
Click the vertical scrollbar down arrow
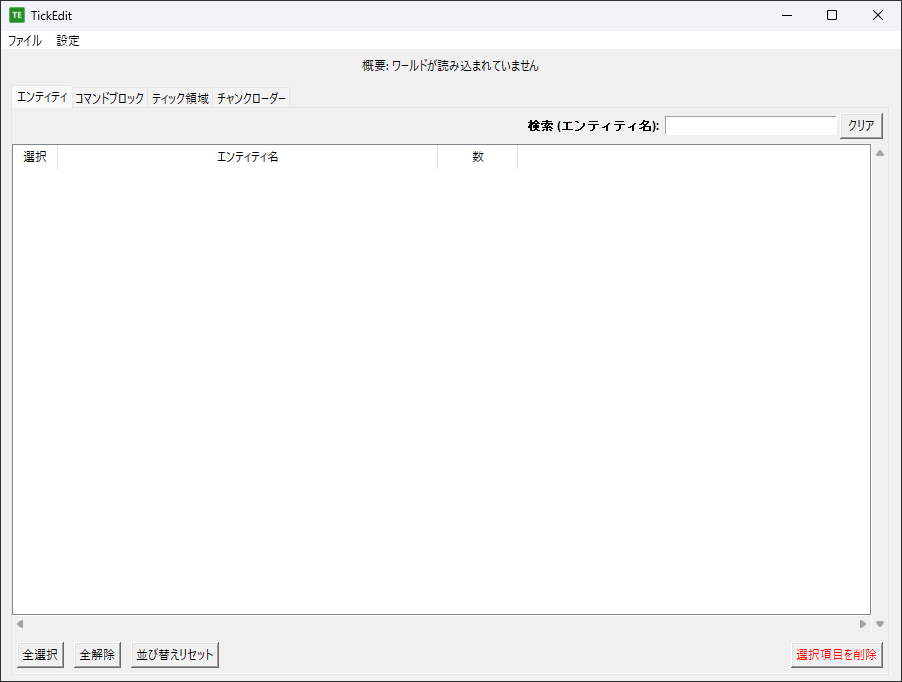click(x=880, y=624)
